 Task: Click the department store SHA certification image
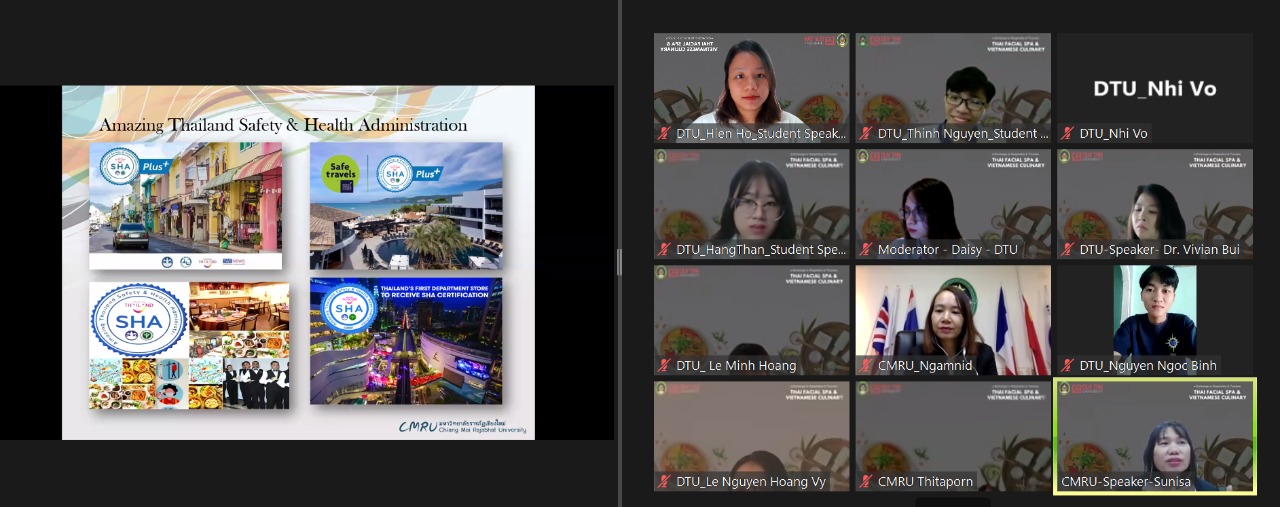pos(405,341)
